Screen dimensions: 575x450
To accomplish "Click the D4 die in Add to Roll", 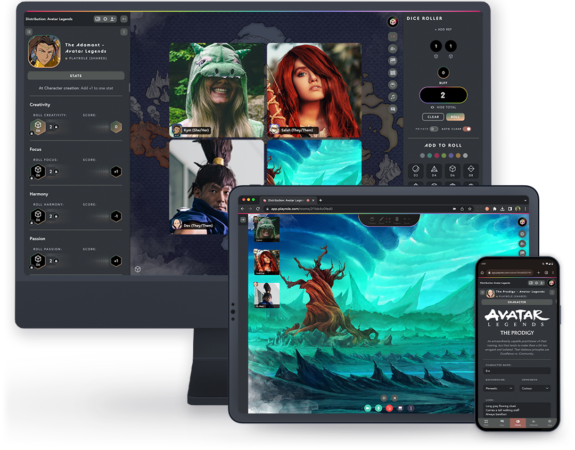I will point(434,171).
